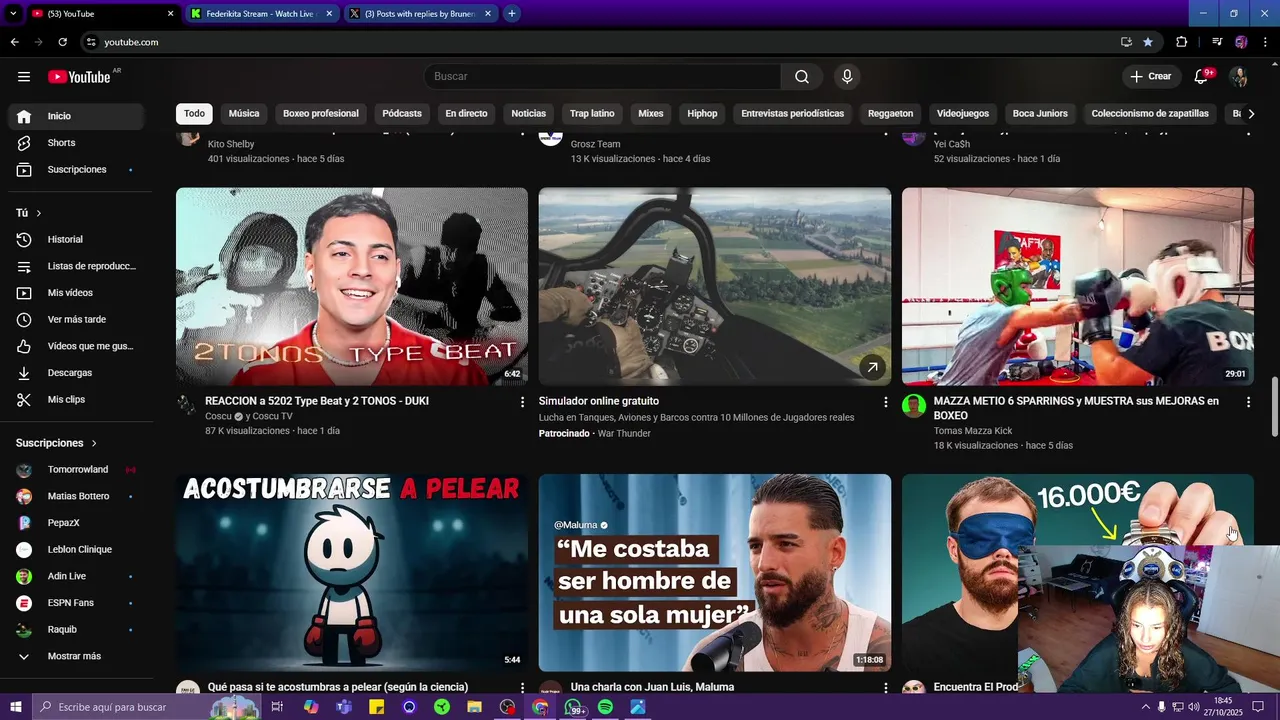This screenshot has height=720, width=1280.
Task: Select the Hiphop filter chip
Action: click(702, 114)
